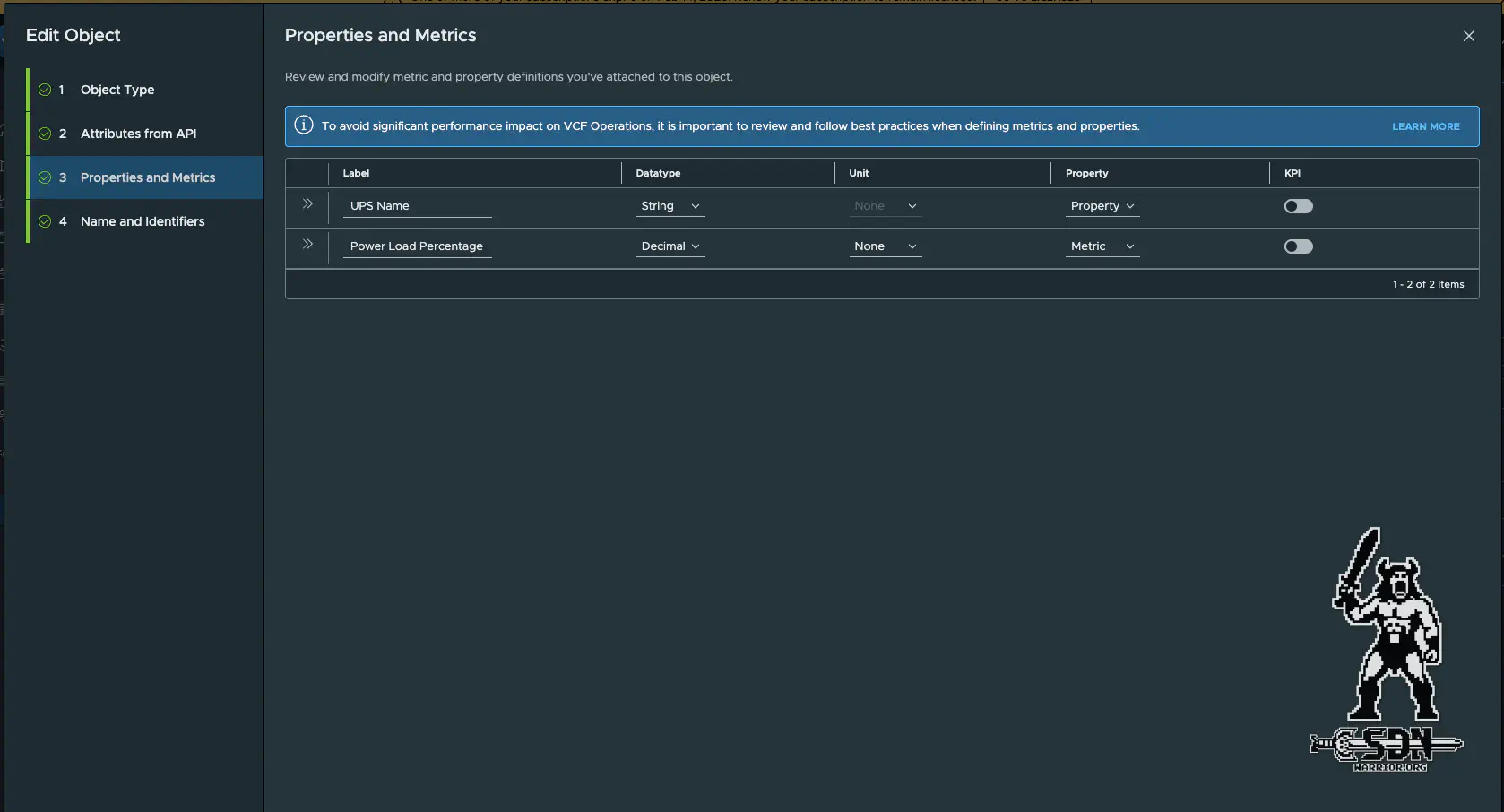Change the Property dropdown for UPS Name

[x=1101, y=205]
